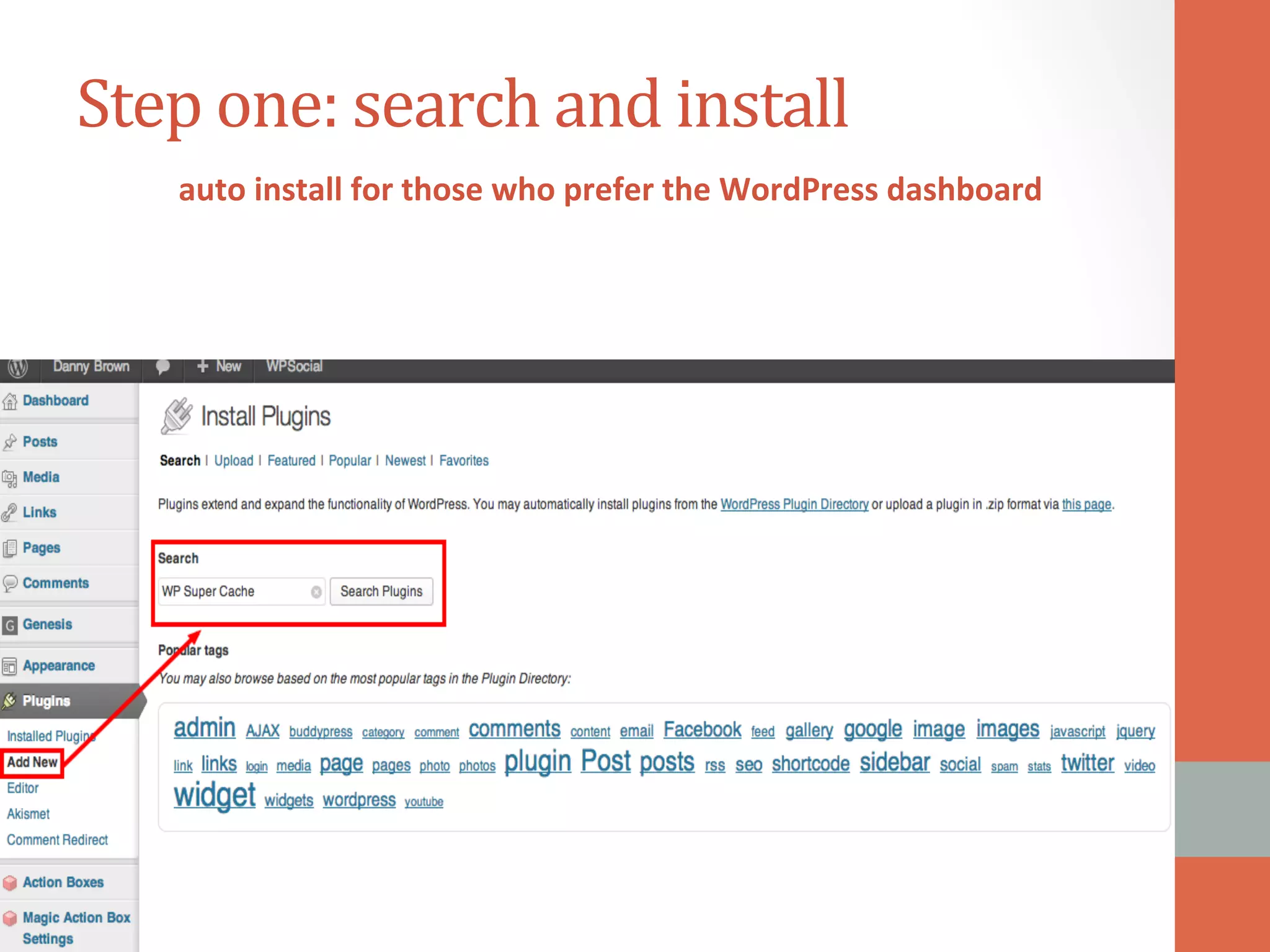Switch to the Popular tab

coord(350,461)
